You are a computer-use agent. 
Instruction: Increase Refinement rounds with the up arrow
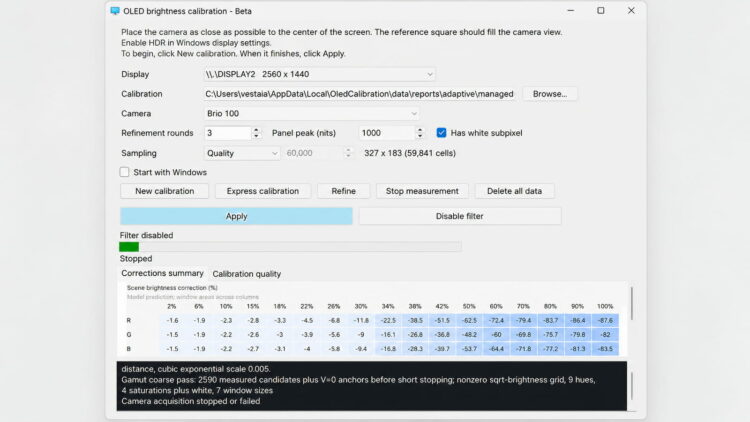coord(256,130)
